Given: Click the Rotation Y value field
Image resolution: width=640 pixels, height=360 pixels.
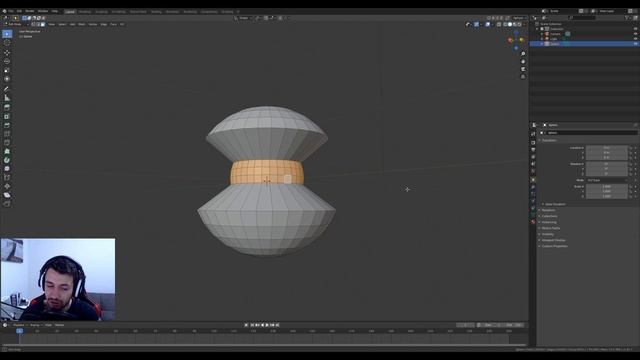Looking at the screenshot, I should pos(607,169).
